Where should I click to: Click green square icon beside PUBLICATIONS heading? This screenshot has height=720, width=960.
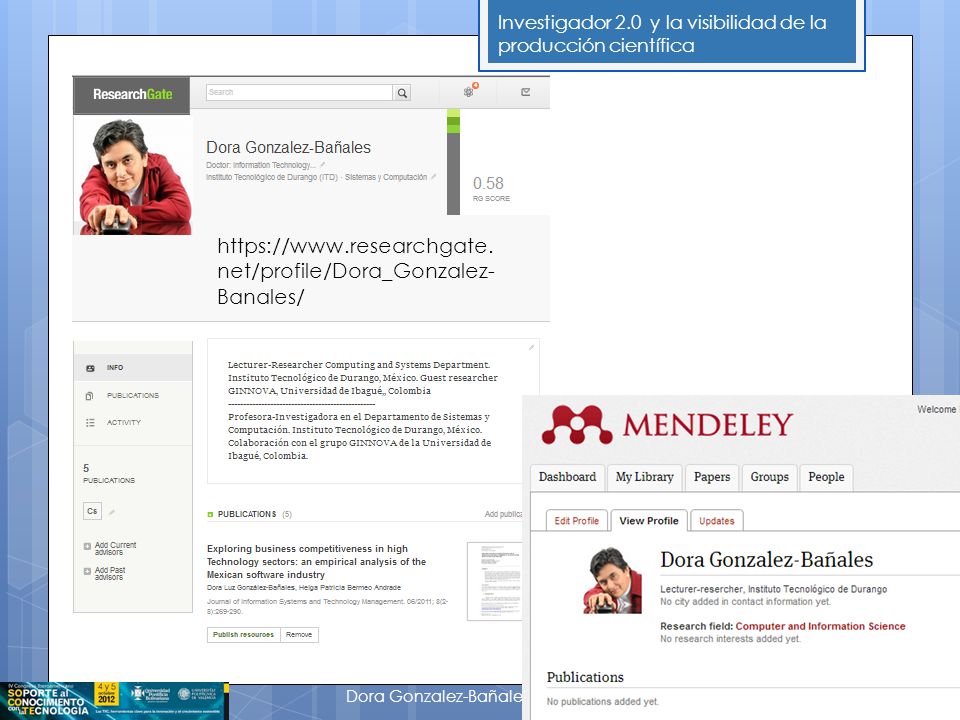pyautogui.click(x=210, y=514)
